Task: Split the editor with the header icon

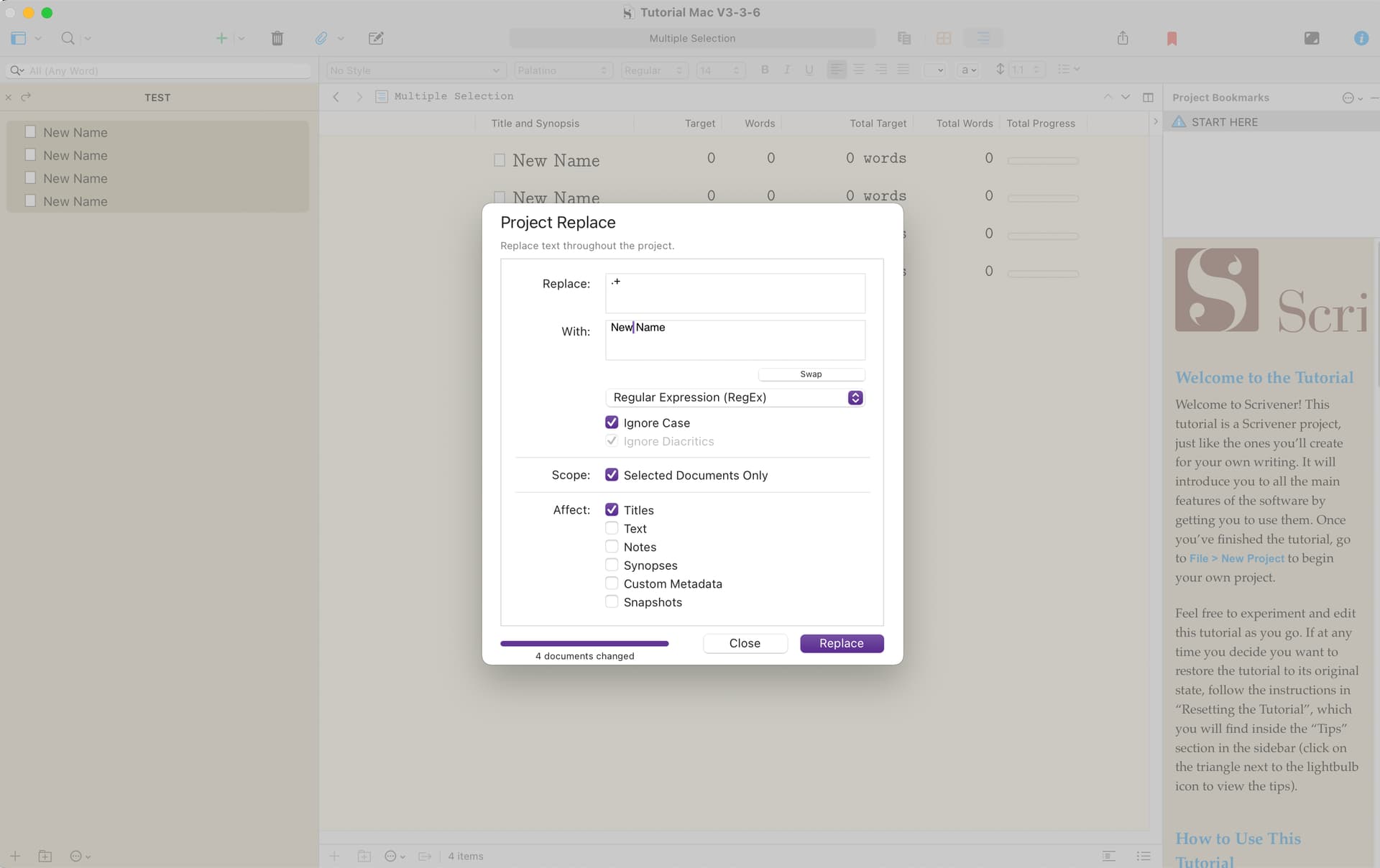Action: (1148, 97)
